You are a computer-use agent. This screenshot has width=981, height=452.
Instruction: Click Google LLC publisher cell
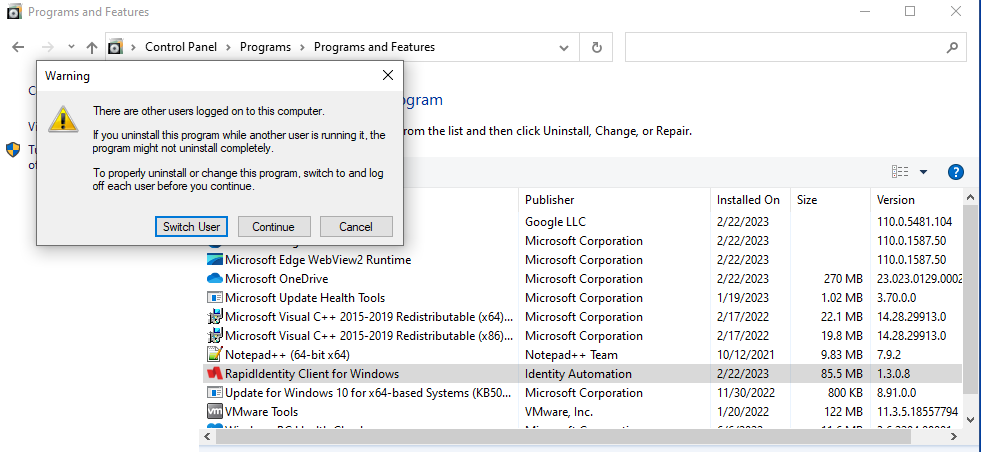[556, 222]
